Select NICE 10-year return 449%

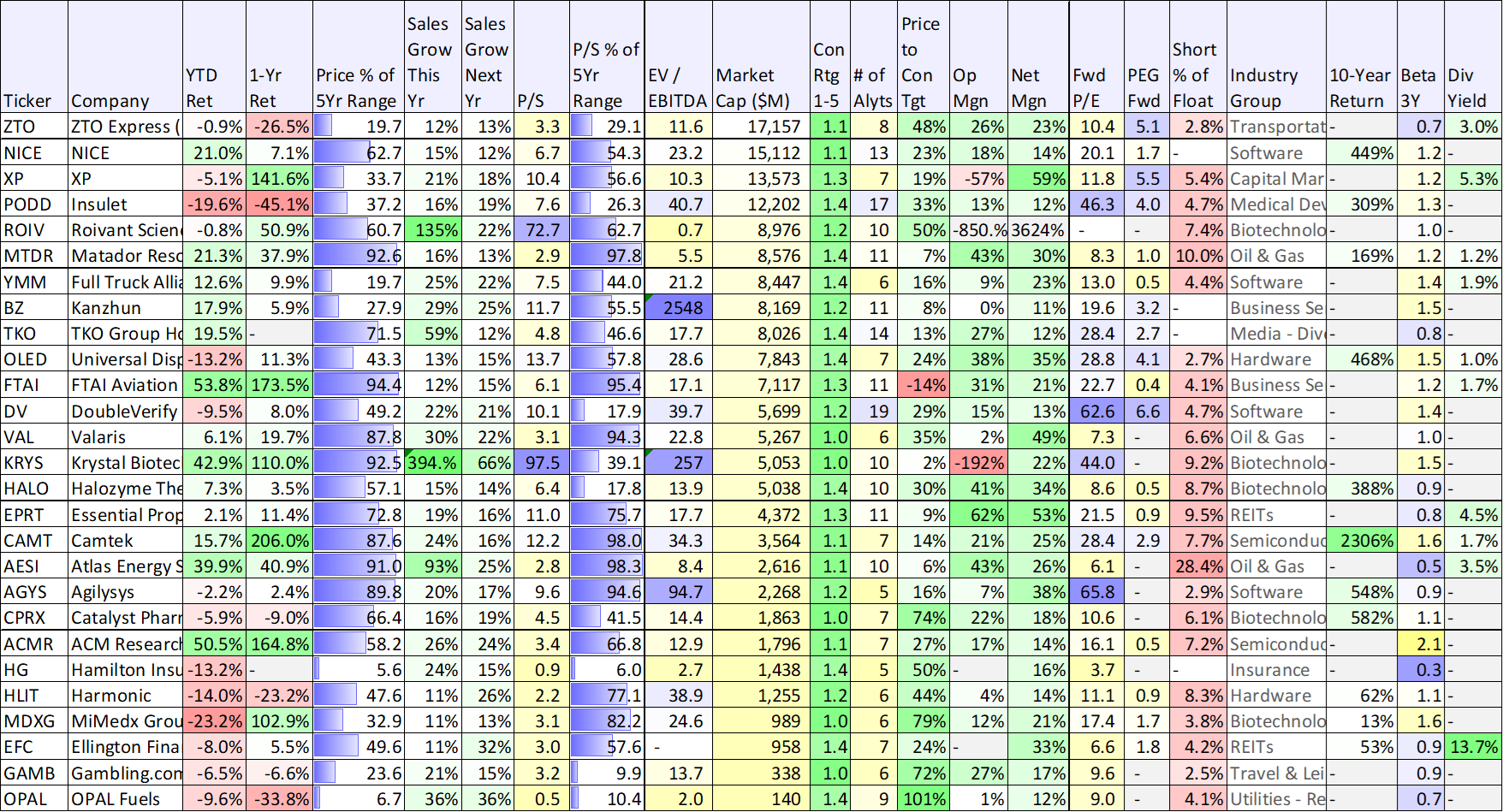point(1362,153)
